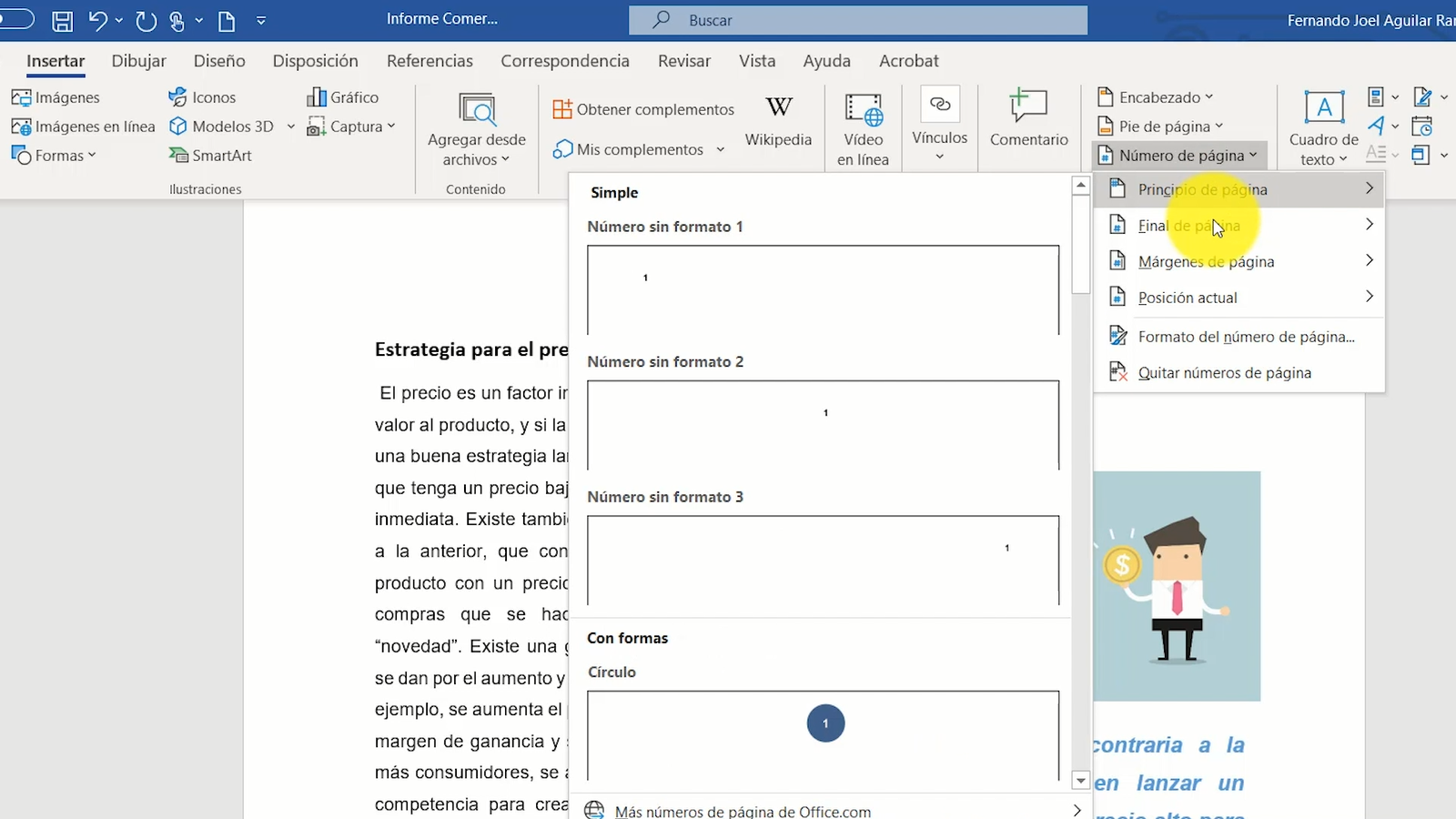Click the Date and time calendar icon

(x=1422, y=126)
